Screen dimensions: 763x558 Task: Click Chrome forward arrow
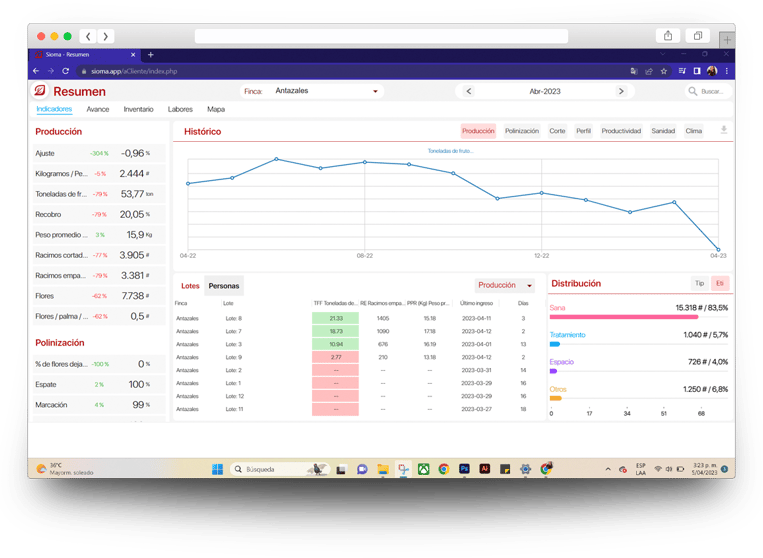51,71
